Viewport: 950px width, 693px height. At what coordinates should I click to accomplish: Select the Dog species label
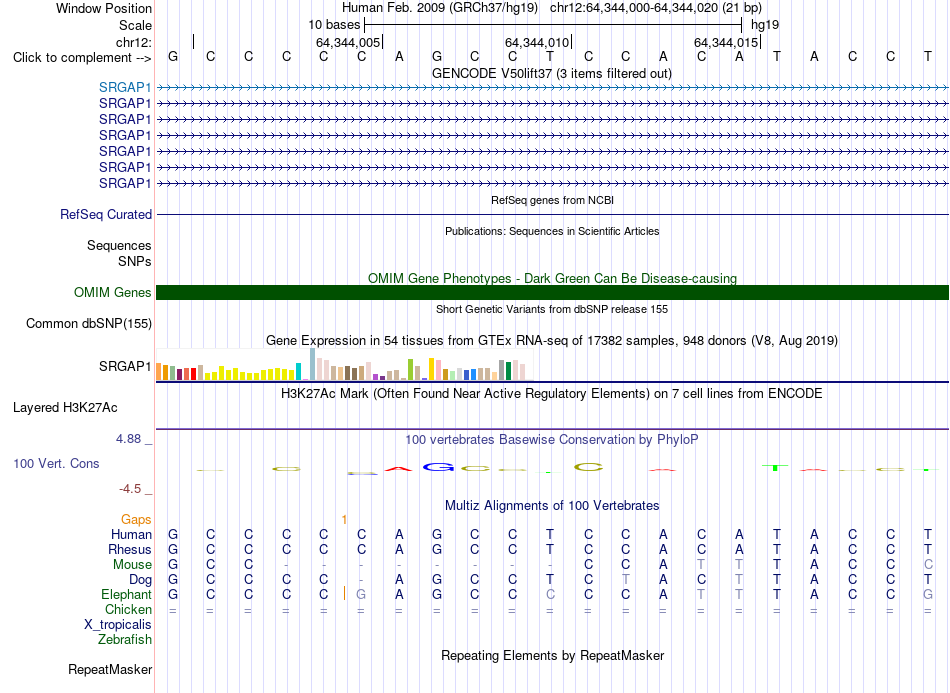pyautogui.click(x=140, y=580)
